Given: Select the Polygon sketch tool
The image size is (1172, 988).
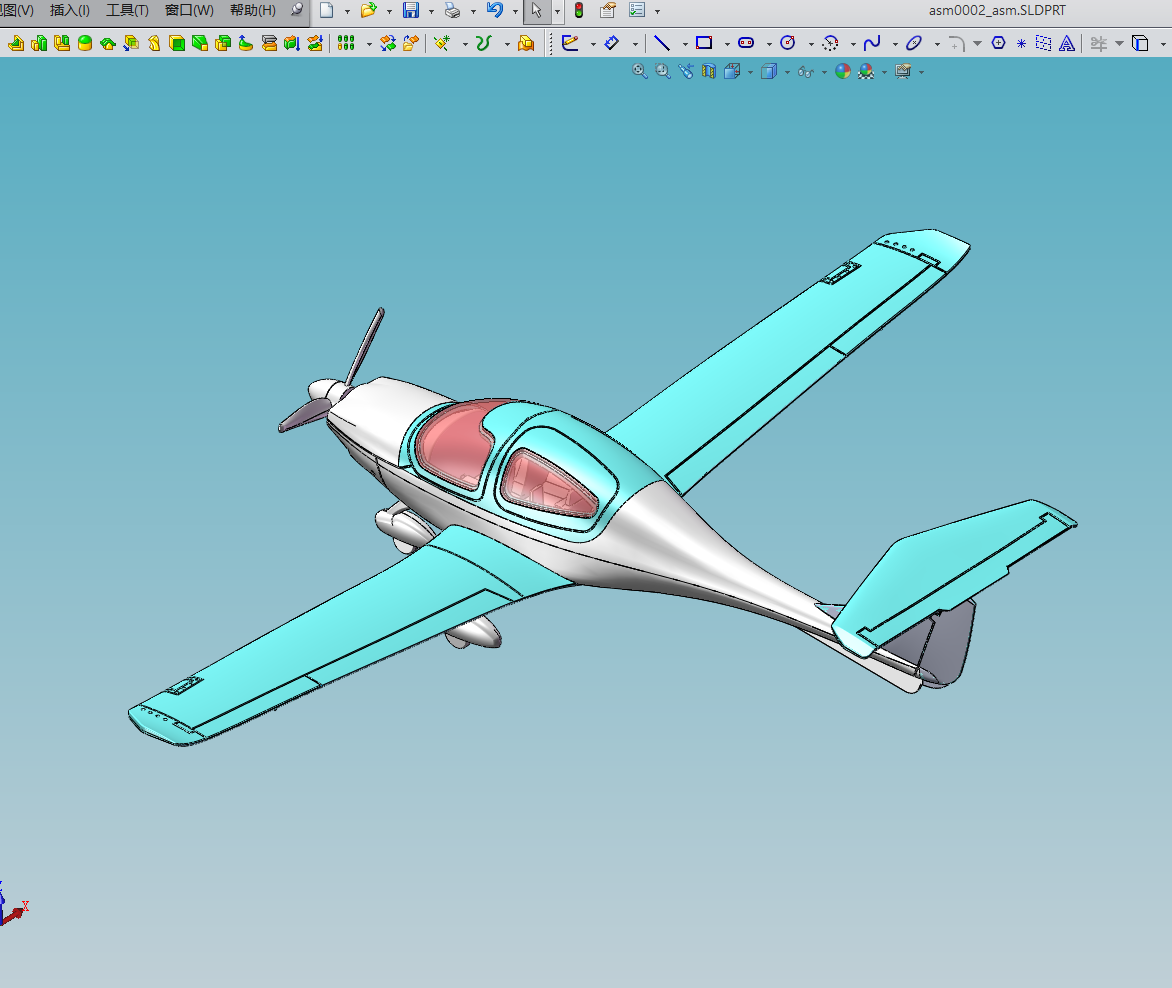Looking at the screenshot, I should pos(999,43).
